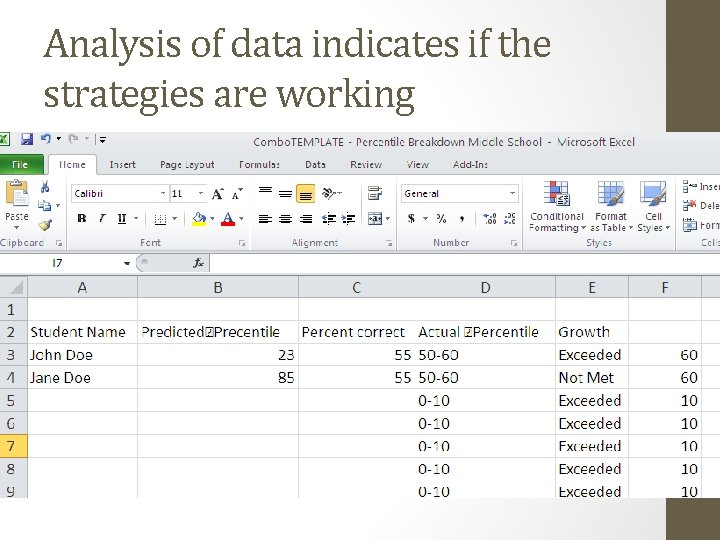720x540 pixels.
Task: Switch to the Page Layout tab
Action: click(187, 164)
